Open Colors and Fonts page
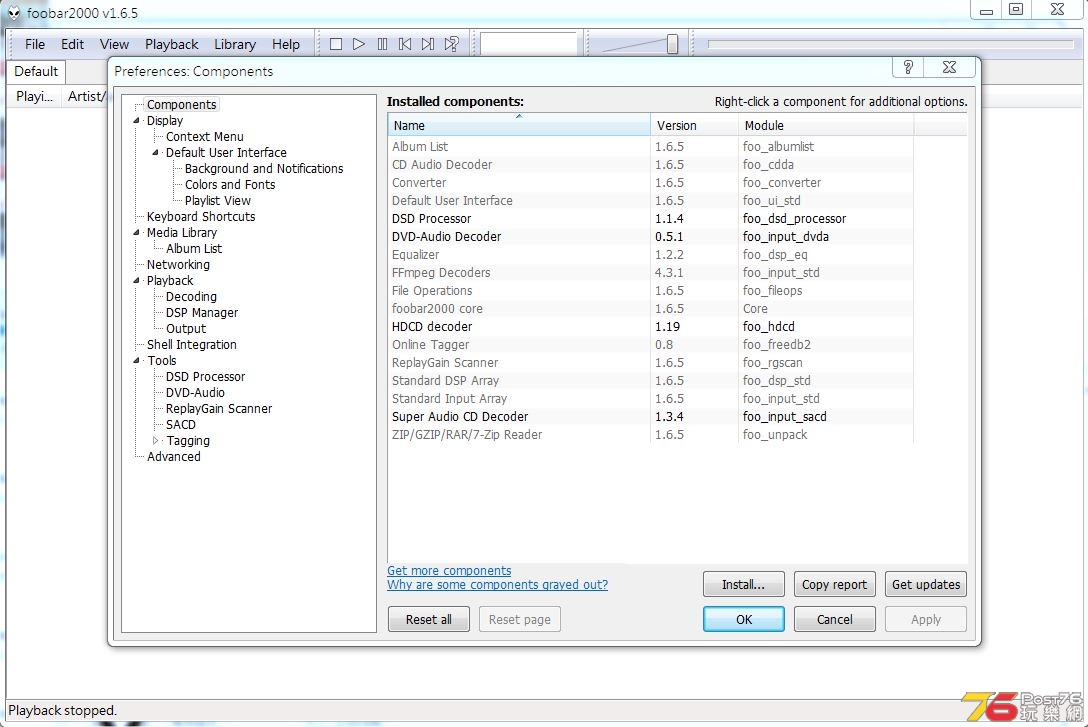The image size is (1088, 727). pyautogui.click(x=230, y=185)
